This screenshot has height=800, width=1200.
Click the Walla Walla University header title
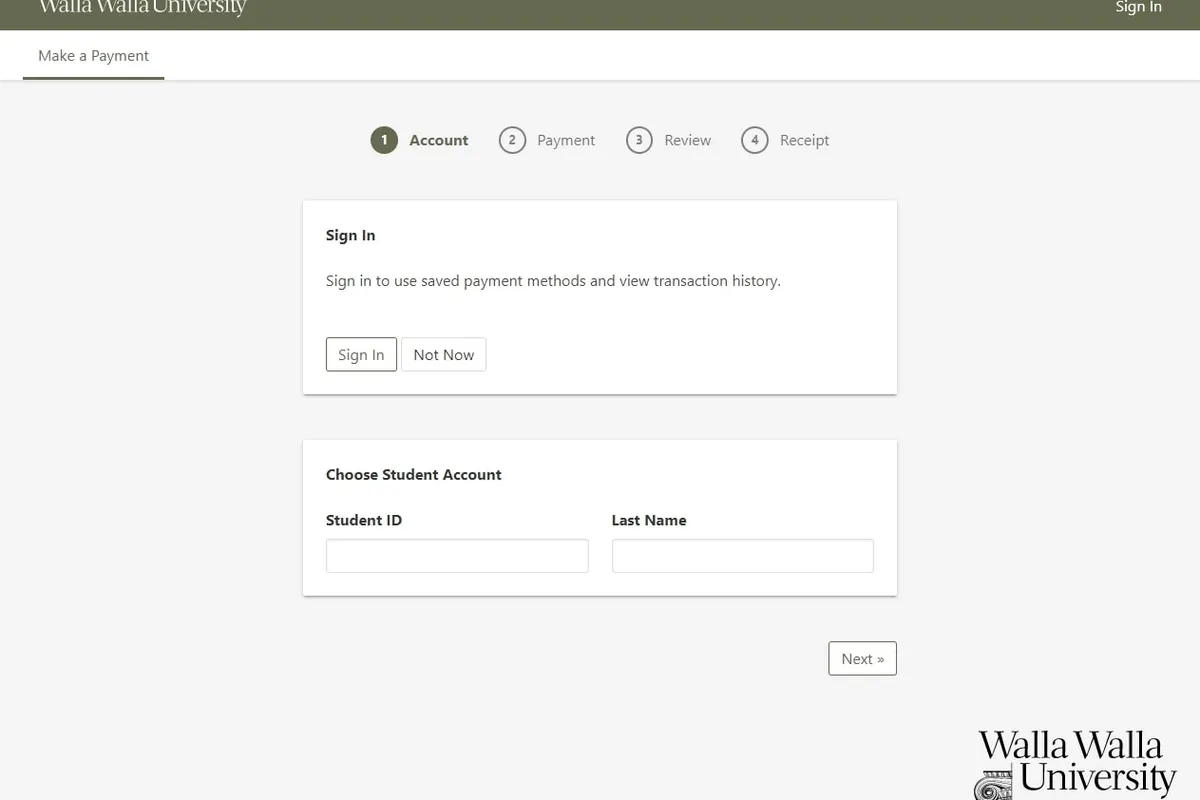pos(142,7)
